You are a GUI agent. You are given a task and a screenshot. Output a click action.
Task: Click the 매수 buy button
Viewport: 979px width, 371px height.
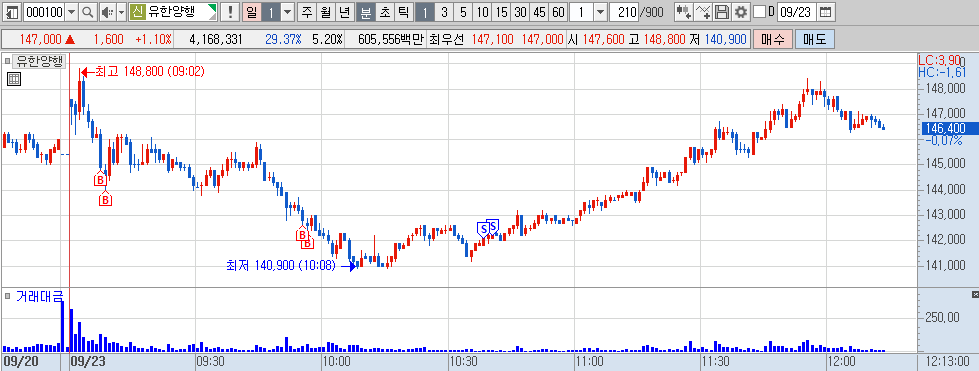[773, 39]
